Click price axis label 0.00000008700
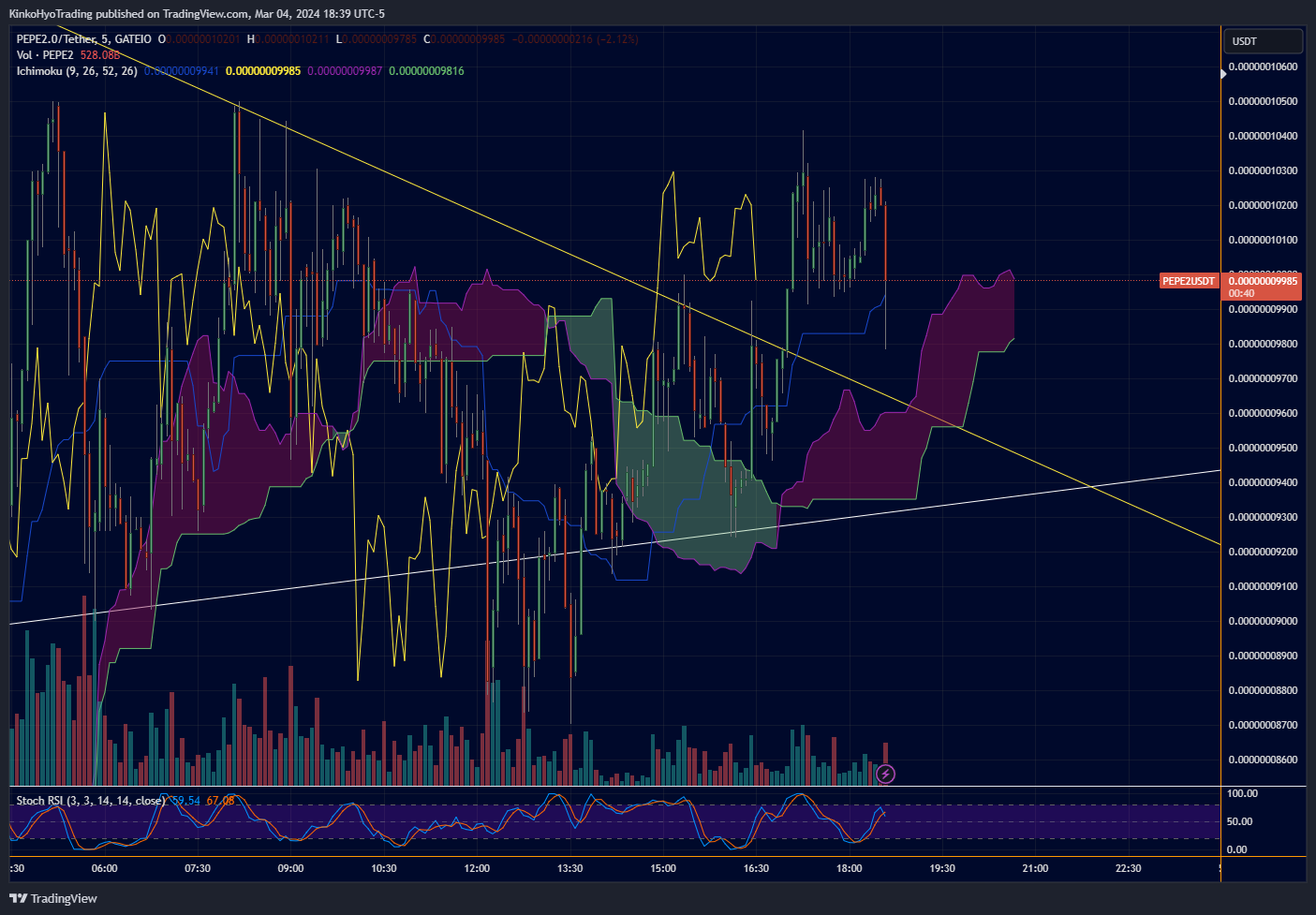Screen dimensions: 1316x915 (x=1264, y=725)
